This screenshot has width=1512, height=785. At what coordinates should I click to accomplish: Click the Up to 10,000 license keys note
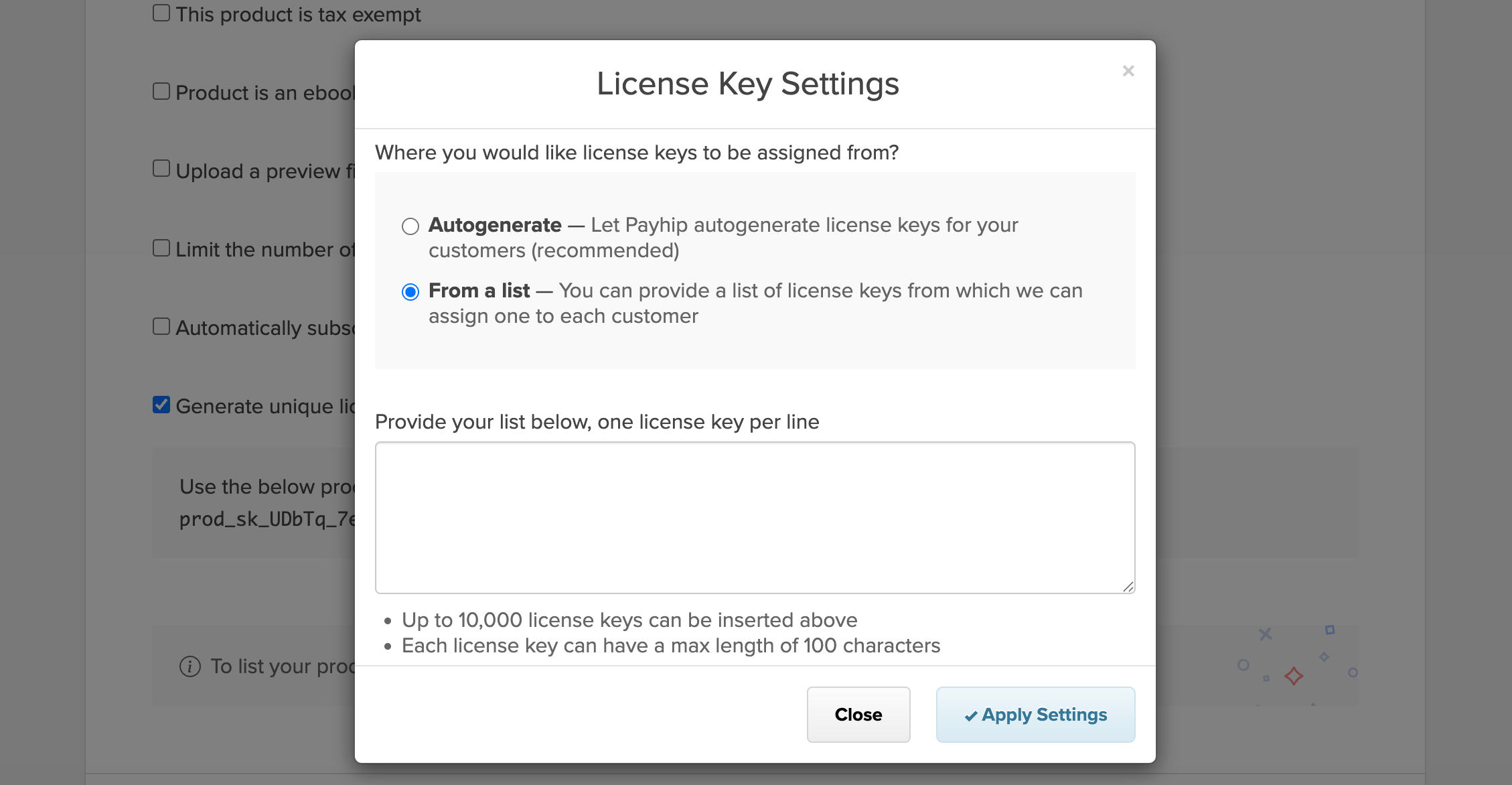pyautogui.click(x=629, y=620)
